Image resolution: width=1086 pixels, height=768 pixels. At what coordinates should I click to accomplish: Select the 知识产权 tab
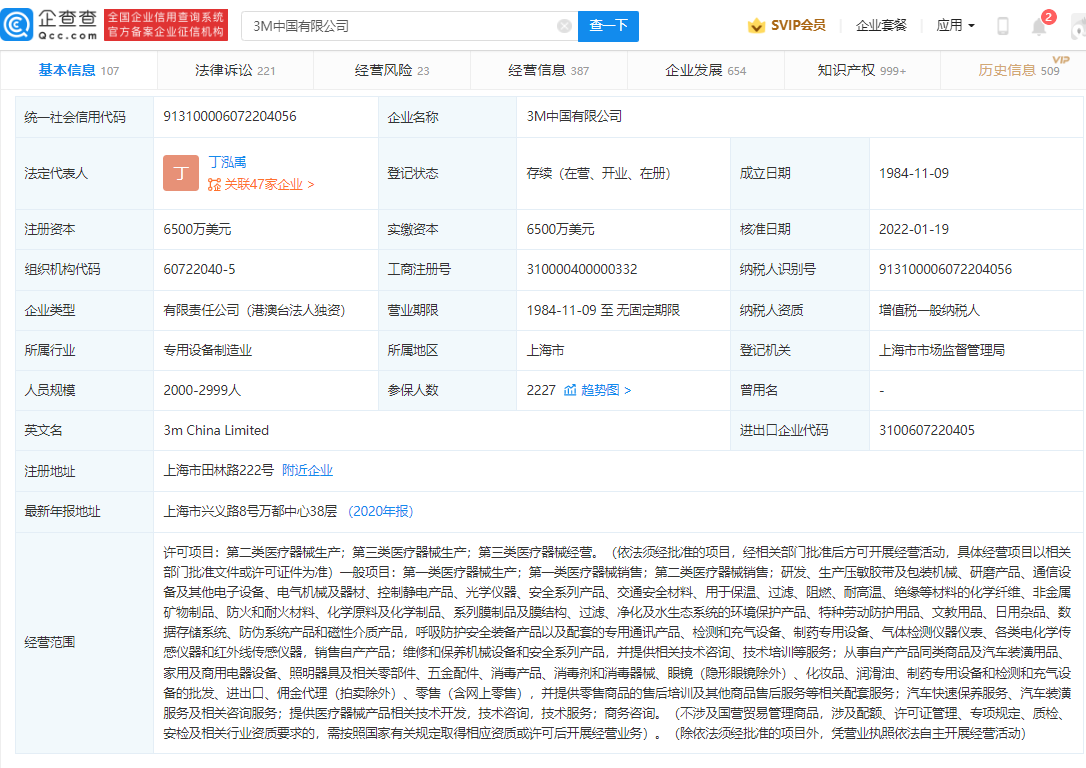coord(862,70)
